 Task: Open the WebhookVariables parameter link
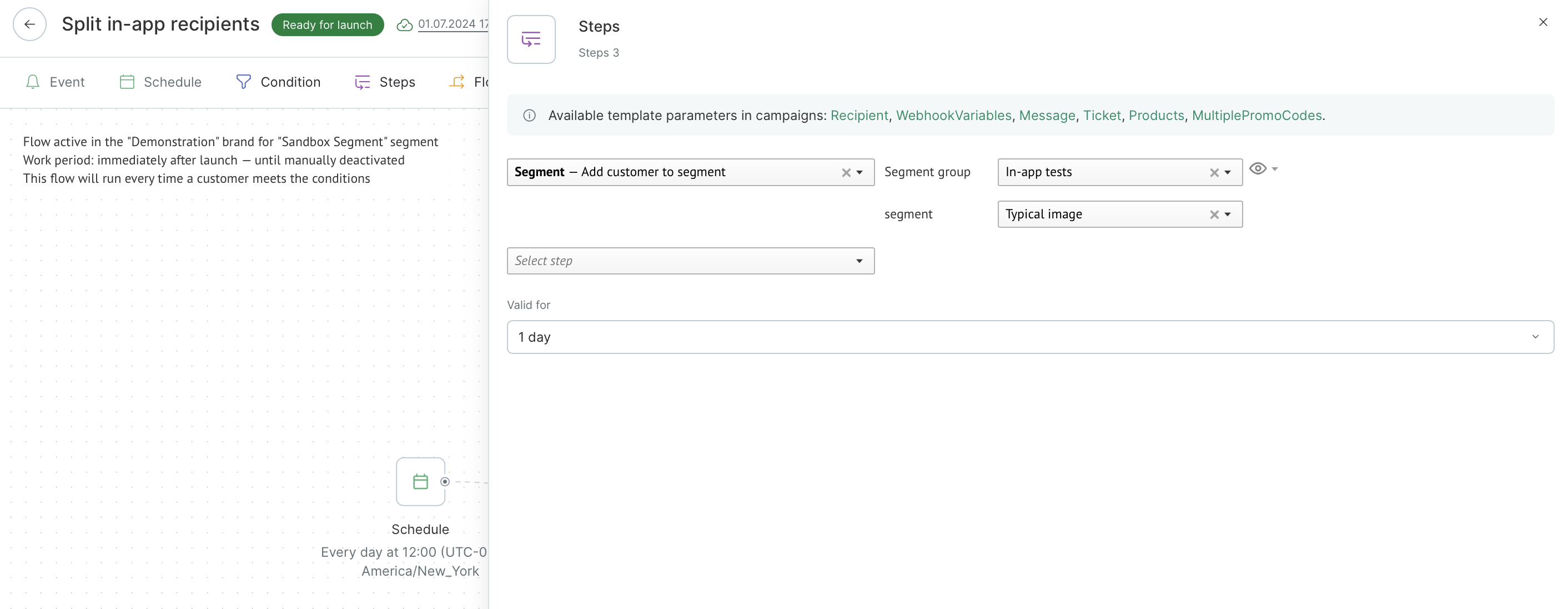click(x=953, y=116)
